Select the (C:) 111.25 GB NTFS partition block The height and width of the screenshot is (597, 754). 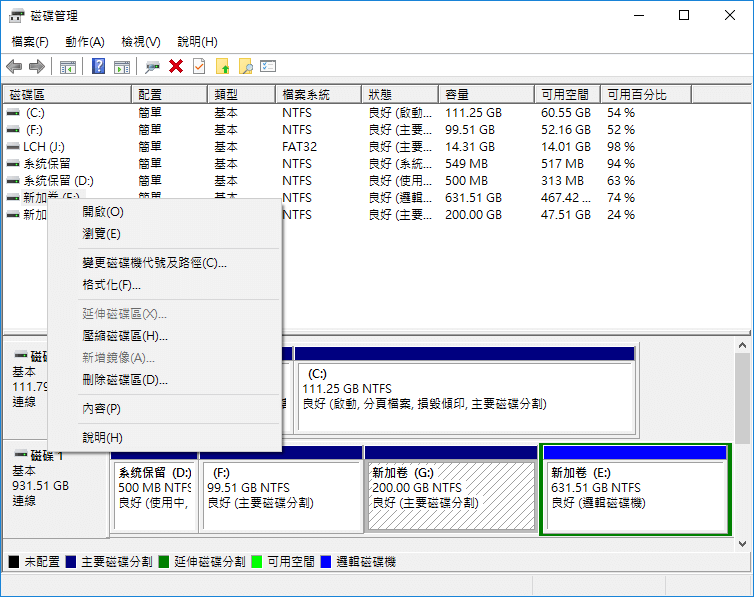coord(465,390)
